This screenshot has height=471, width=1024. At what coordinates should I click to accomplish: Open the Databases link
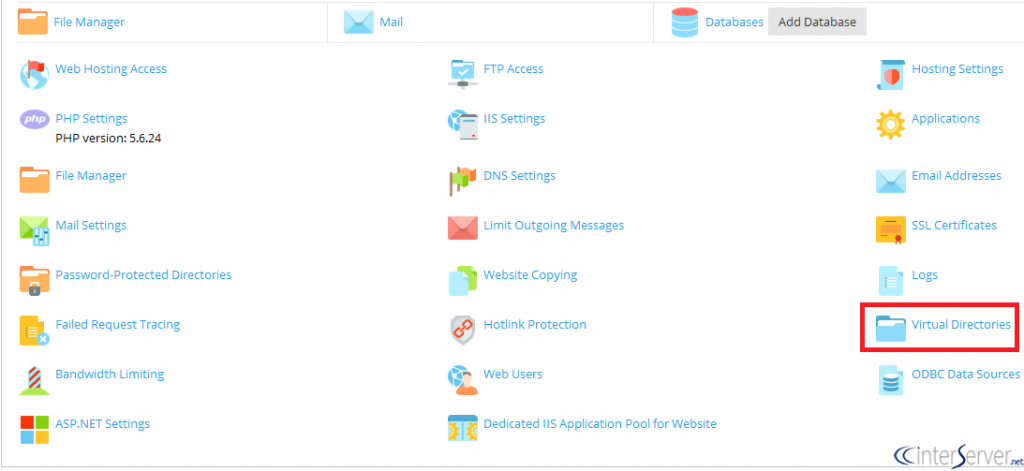coord(734,22)
